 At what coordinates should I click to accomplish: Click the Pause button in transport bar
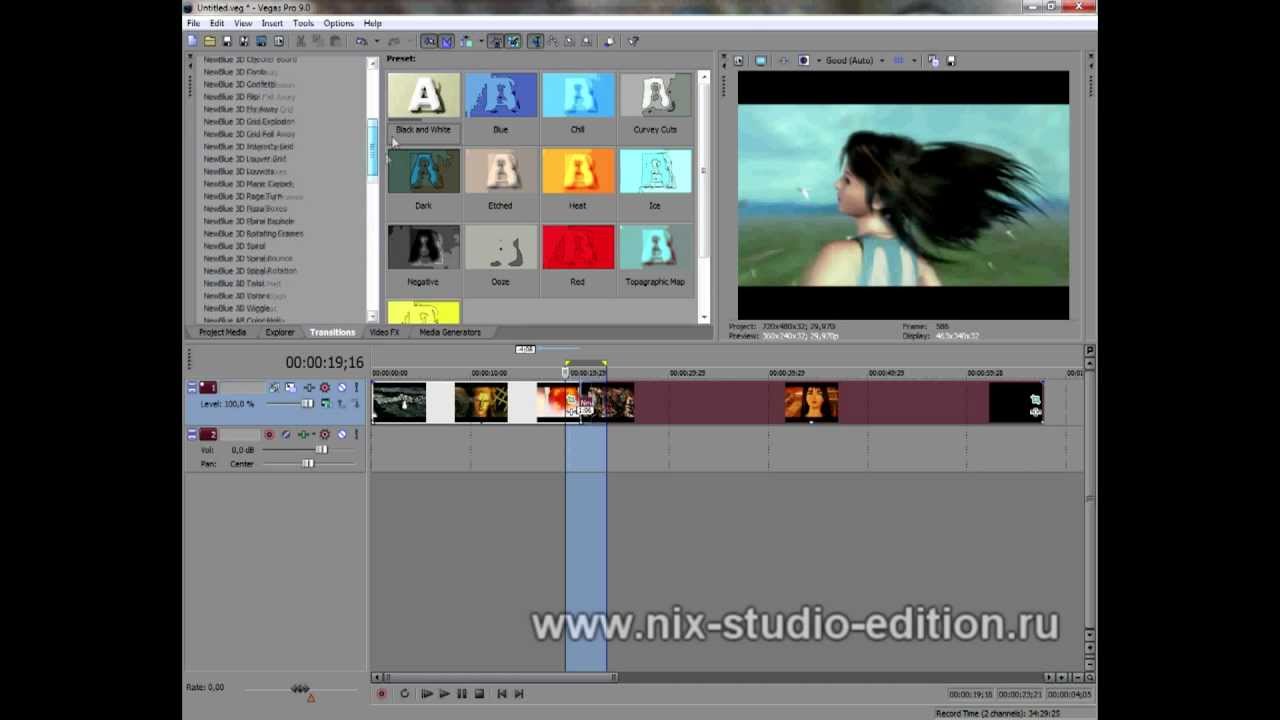(461, 693)
